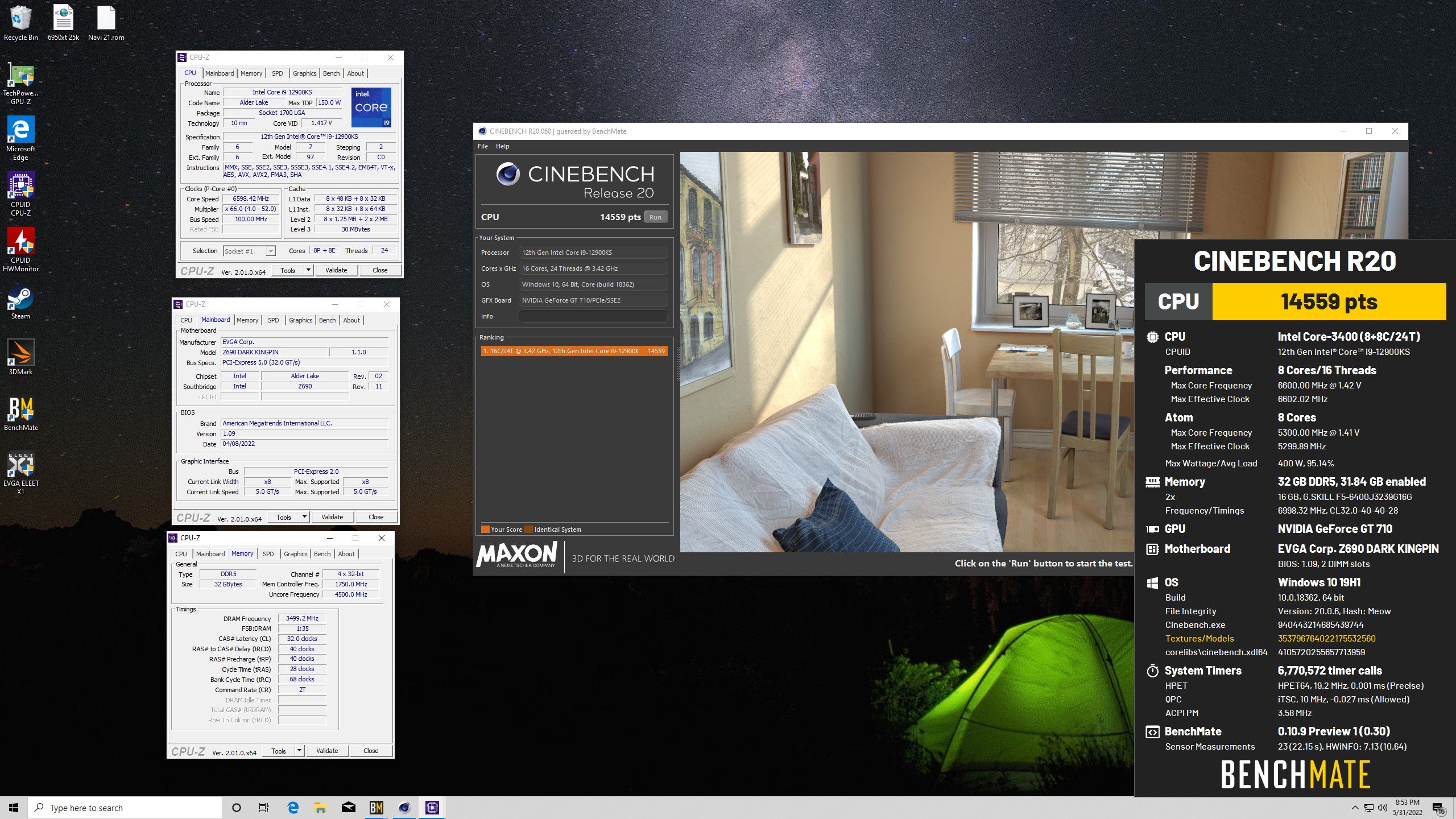The width and height of the screenshot is (1456, 819).
Task: Launch BenchMate desktop shortcut
Action: (20, 414)
